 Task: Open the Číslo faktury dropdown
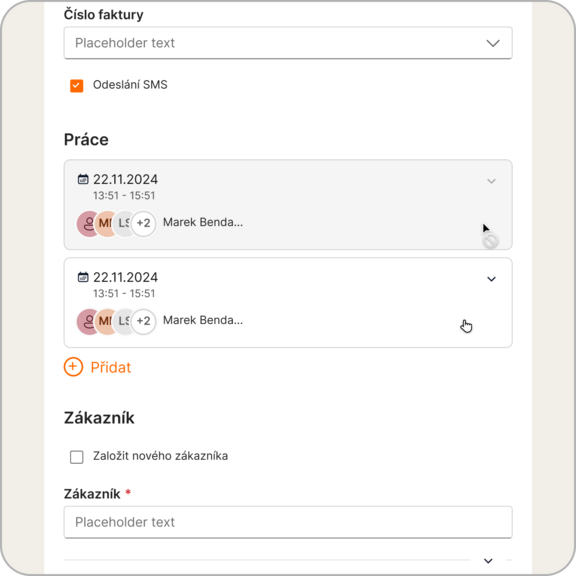[x=288, y=43]
